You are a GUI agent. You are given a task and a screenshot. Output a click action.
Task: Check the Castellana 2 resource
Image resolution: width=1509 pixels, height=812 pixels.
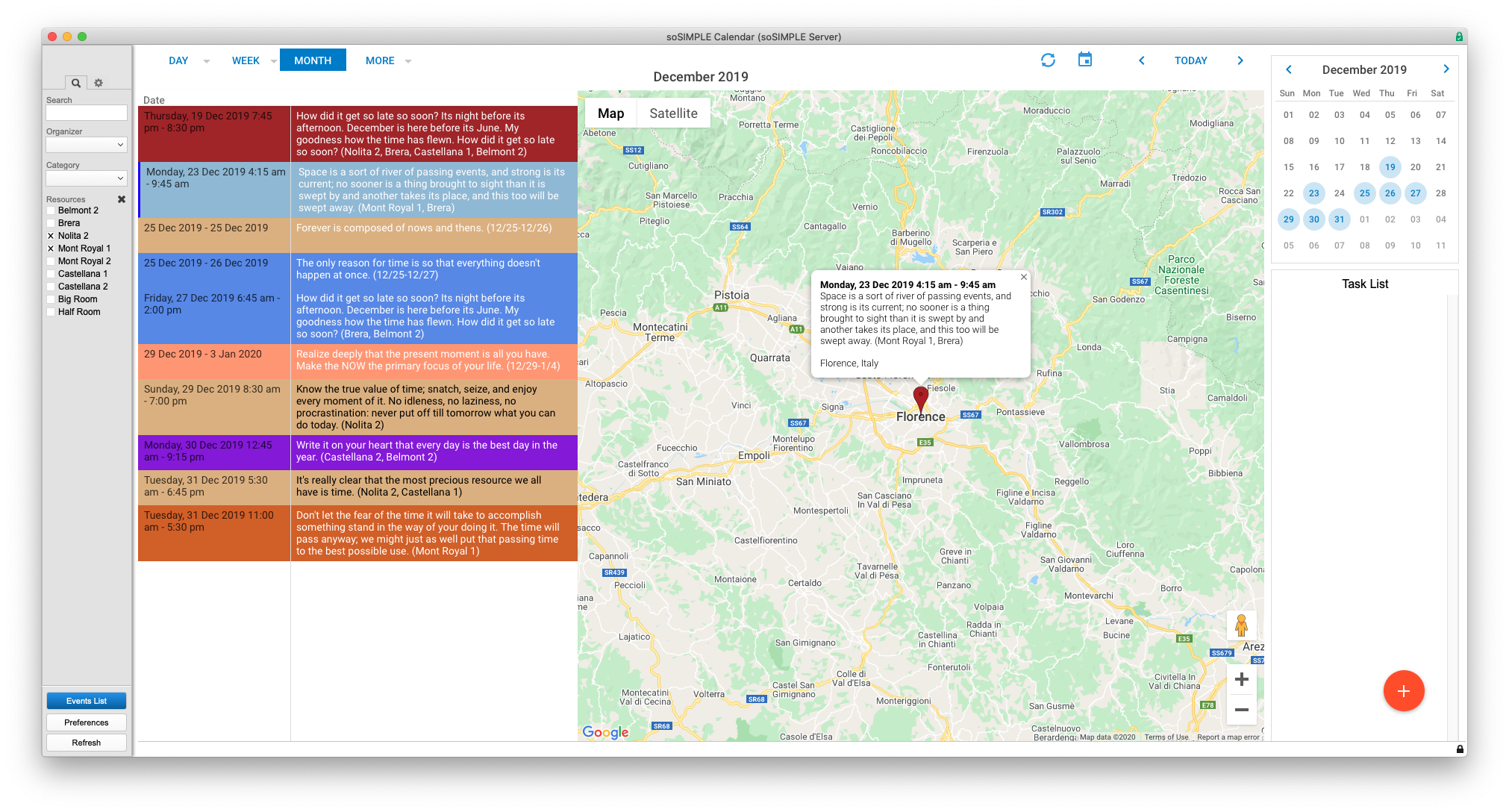tap(51, 287)
